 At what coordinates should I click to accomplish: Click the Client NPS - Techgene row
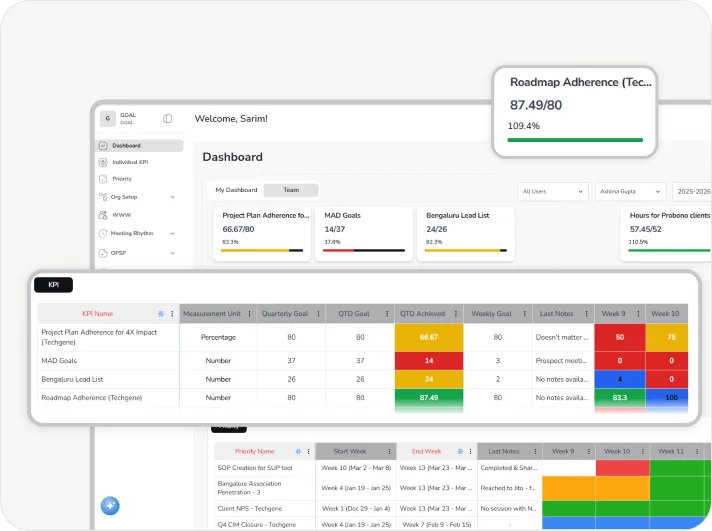463,509
